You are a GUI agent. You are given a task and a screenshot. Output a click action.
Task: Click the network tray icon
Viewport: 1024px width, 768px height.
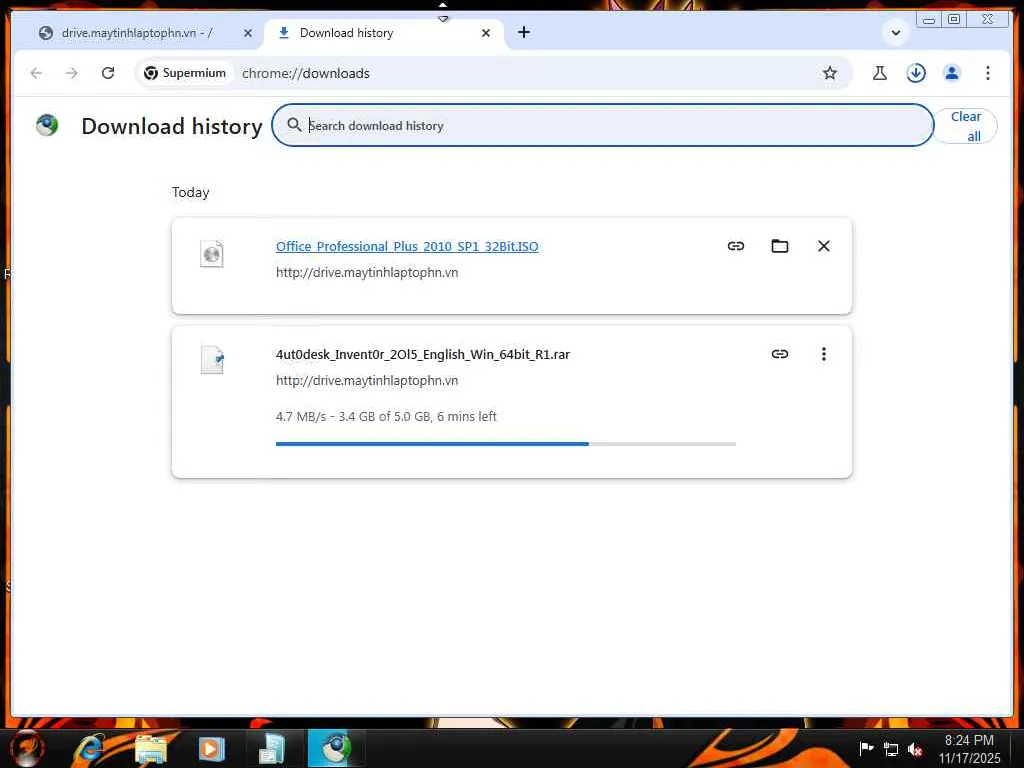coord(891,749)
